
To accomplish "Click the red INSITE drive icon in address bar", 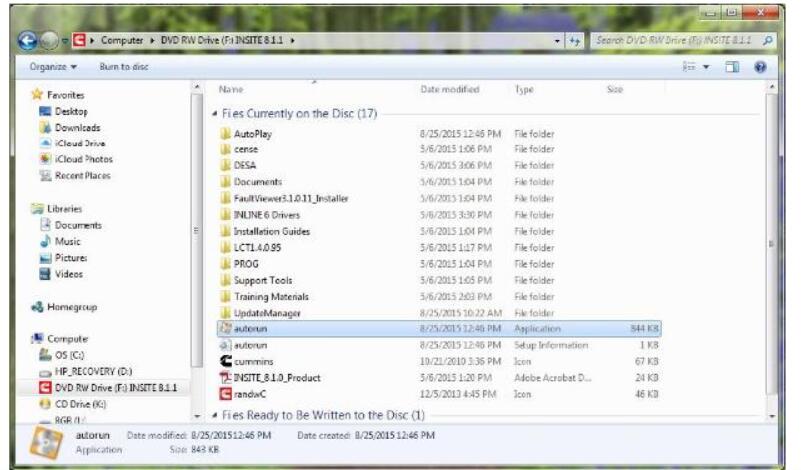I will tap(79, 40).
